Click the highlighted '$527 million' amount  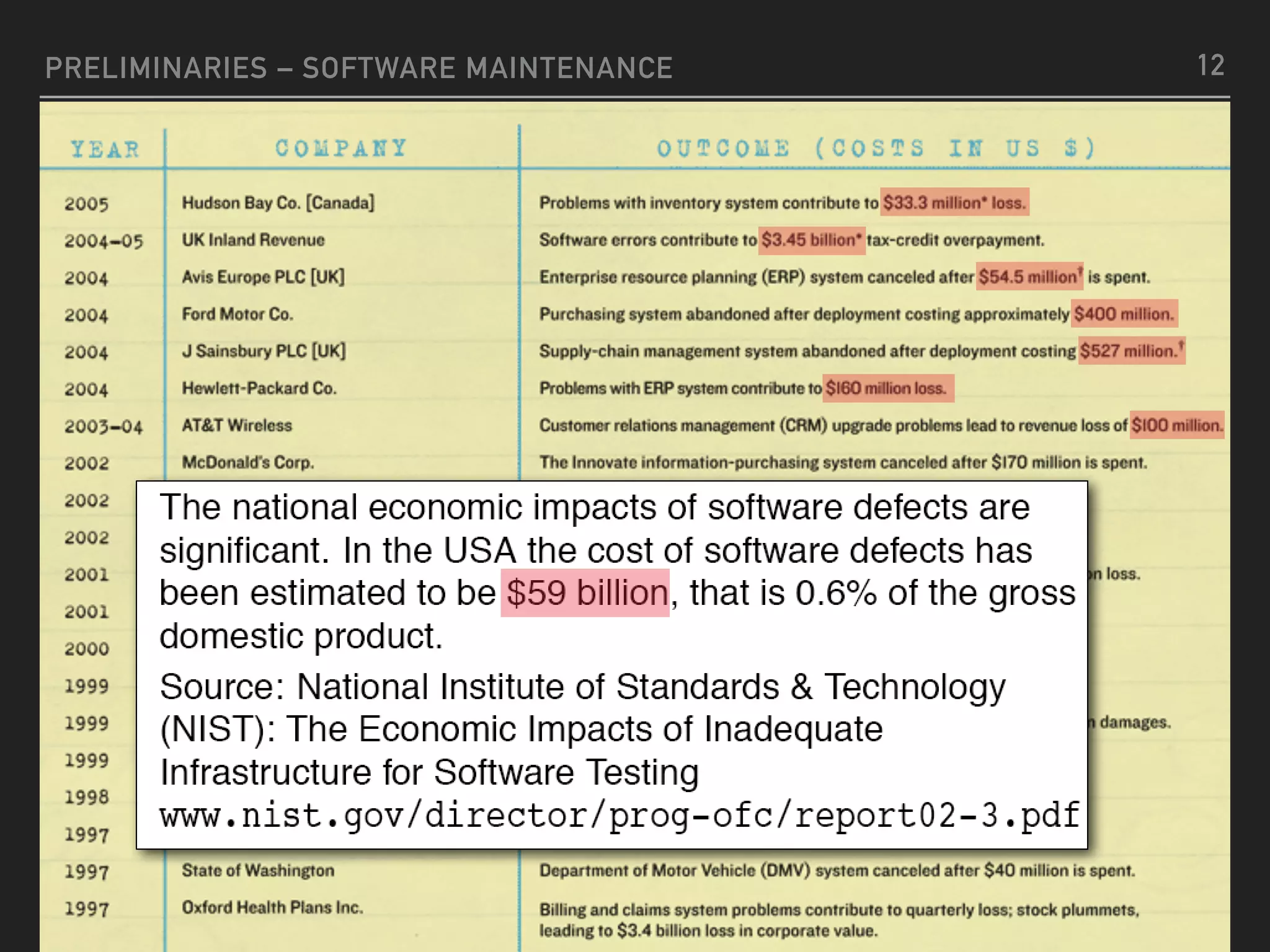point(1132,351)
